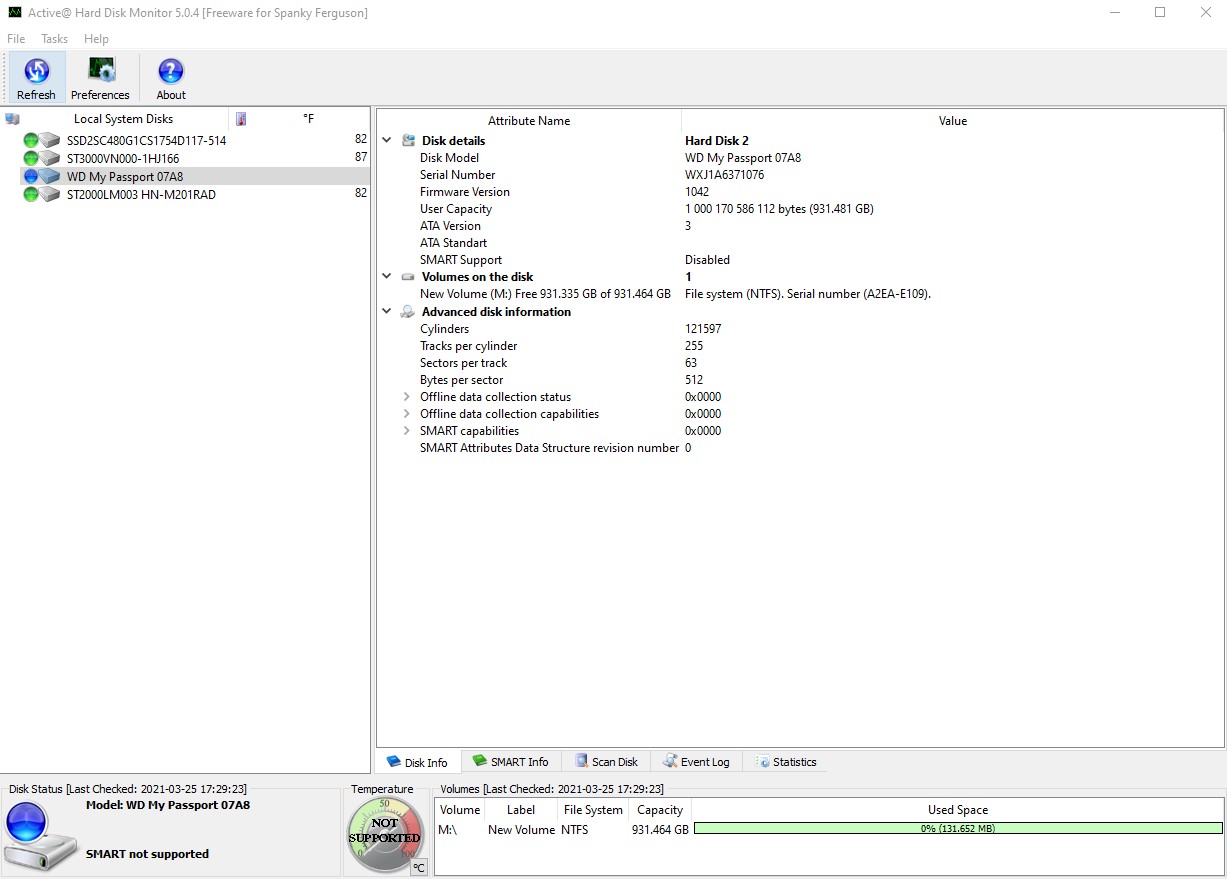
Task: Click the Local System Disks computer icon
Action: point(12,119)
